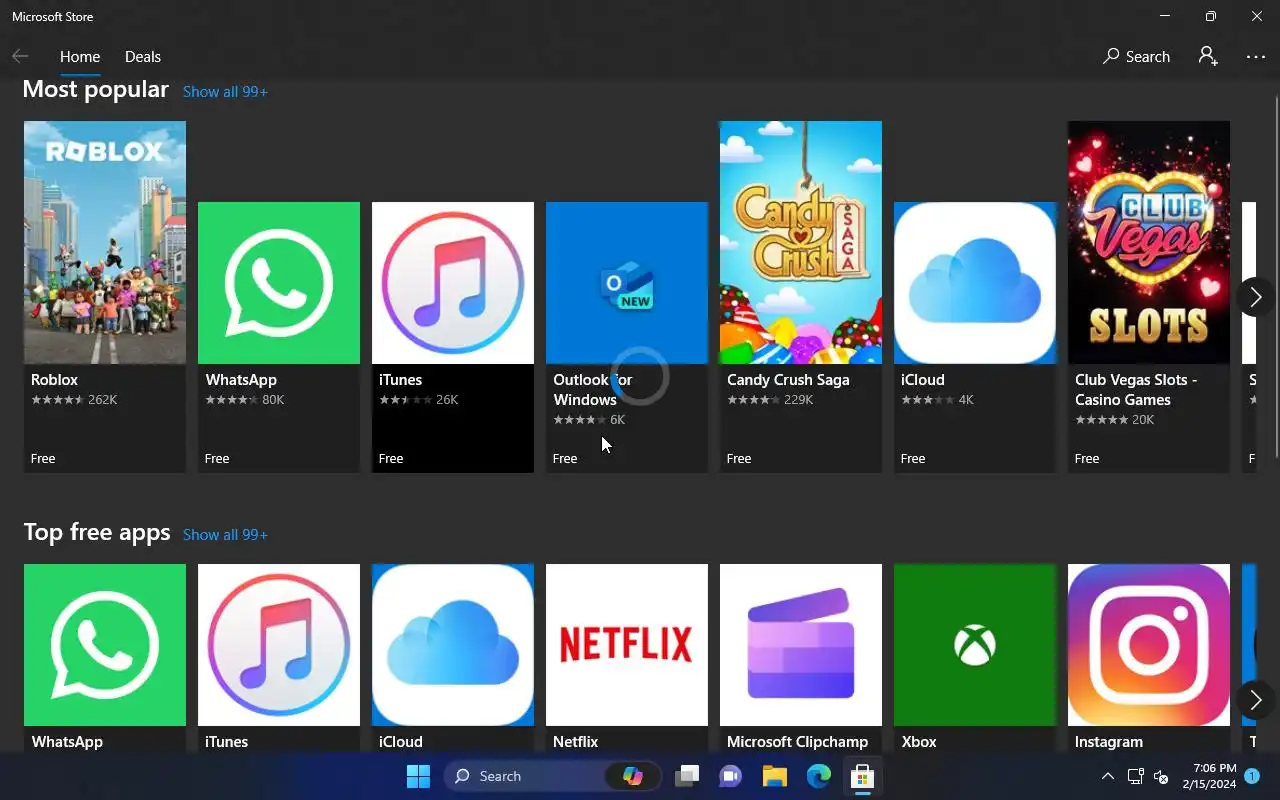Open WhatsApp icon in Top free apps
Screen dimensions: 1280x800
[x=105, y=645]
